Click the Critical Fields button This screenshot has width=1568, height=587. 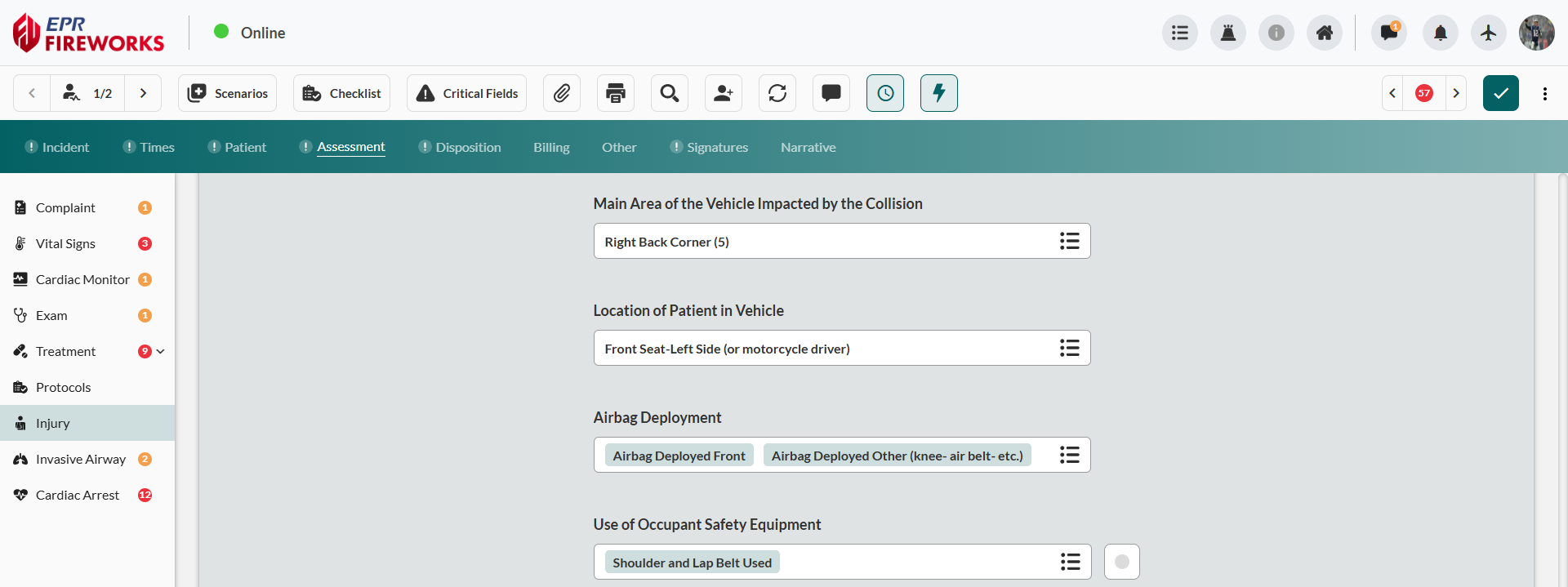pyautogui.click(x=467, y=93)
